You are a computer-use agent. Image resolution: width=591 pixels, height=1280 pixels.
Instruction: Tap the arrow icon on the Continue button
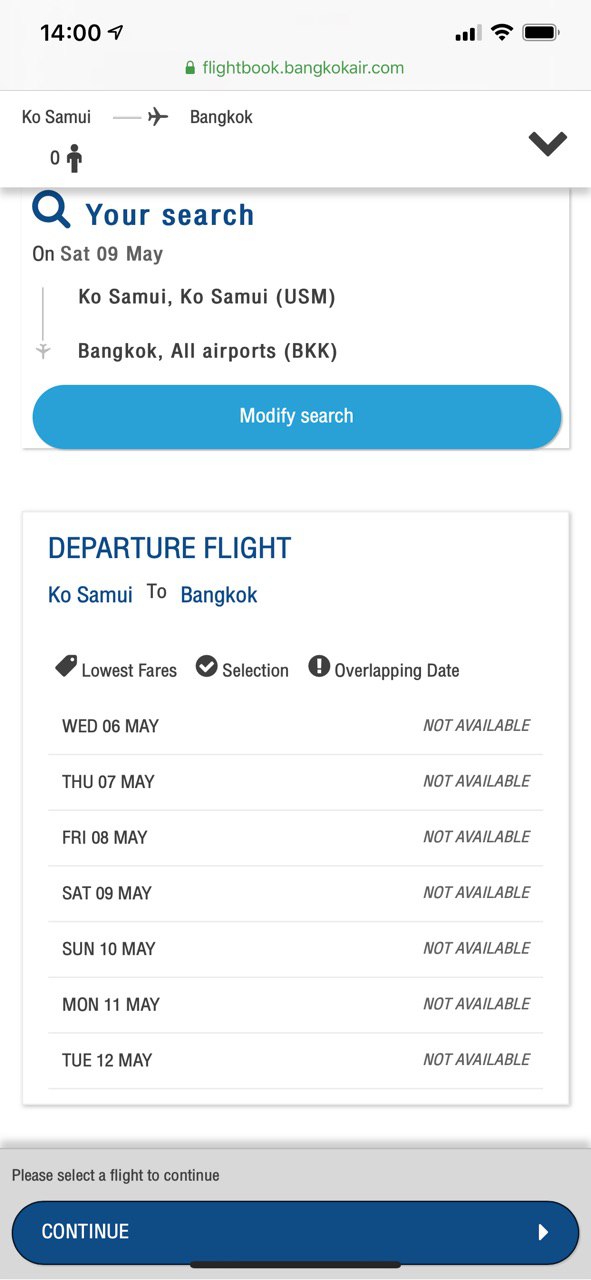tap(543, 1232)
